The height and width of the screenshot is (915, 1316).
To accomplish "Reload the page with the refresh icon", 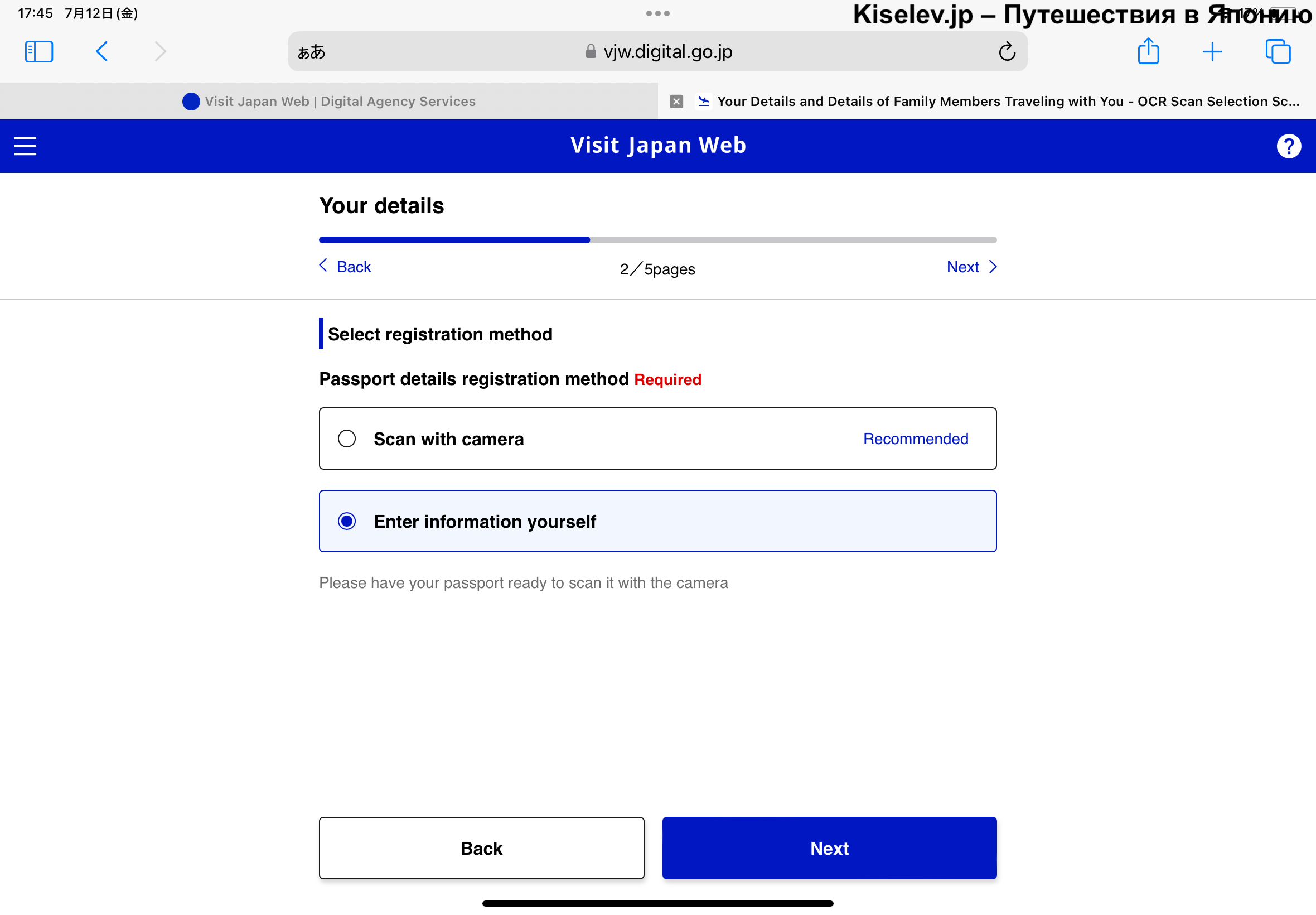I will (x=1007, y=51).
